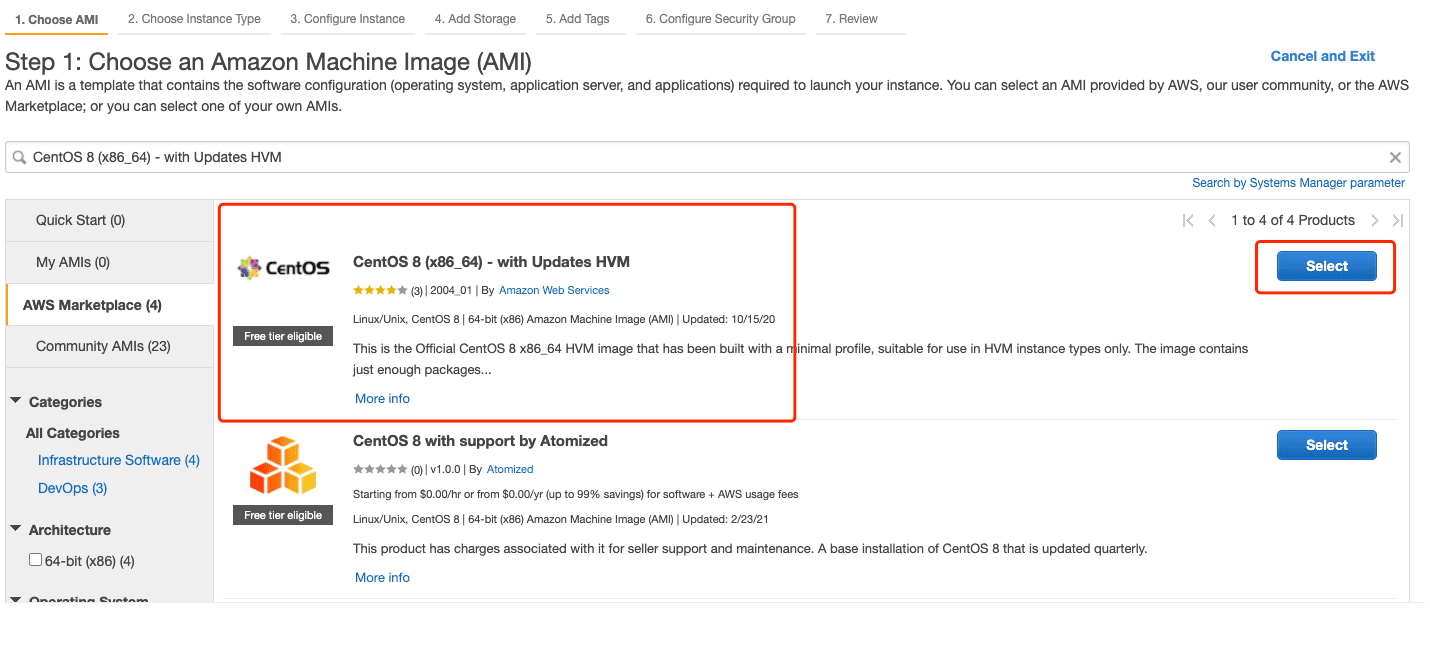The height and width of the screenshot is (664, 1430).
Task: Go to 5. Add Tags step
Action: (577, 19)
